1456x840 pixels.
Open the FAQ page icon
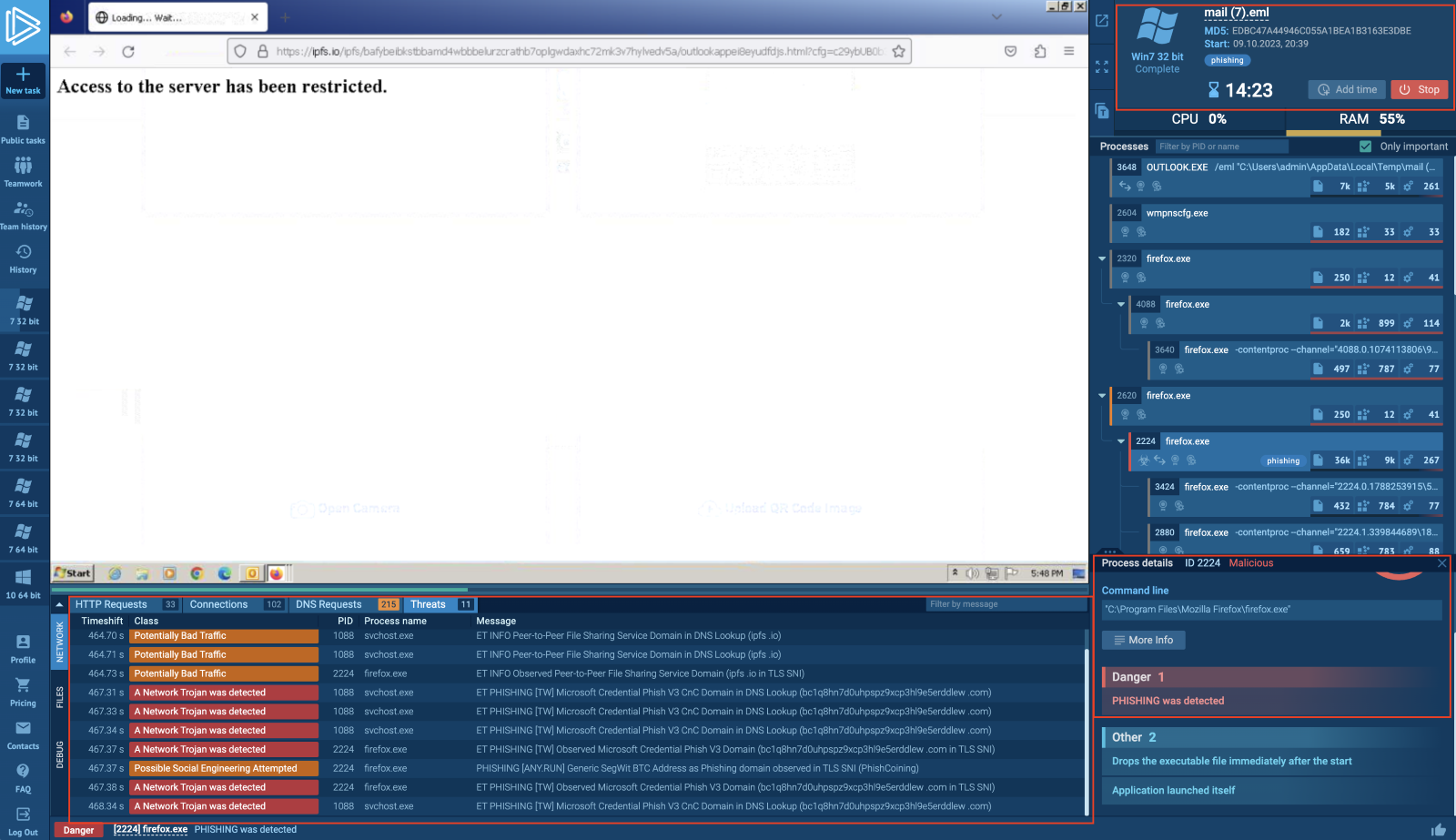coord(24,772)
